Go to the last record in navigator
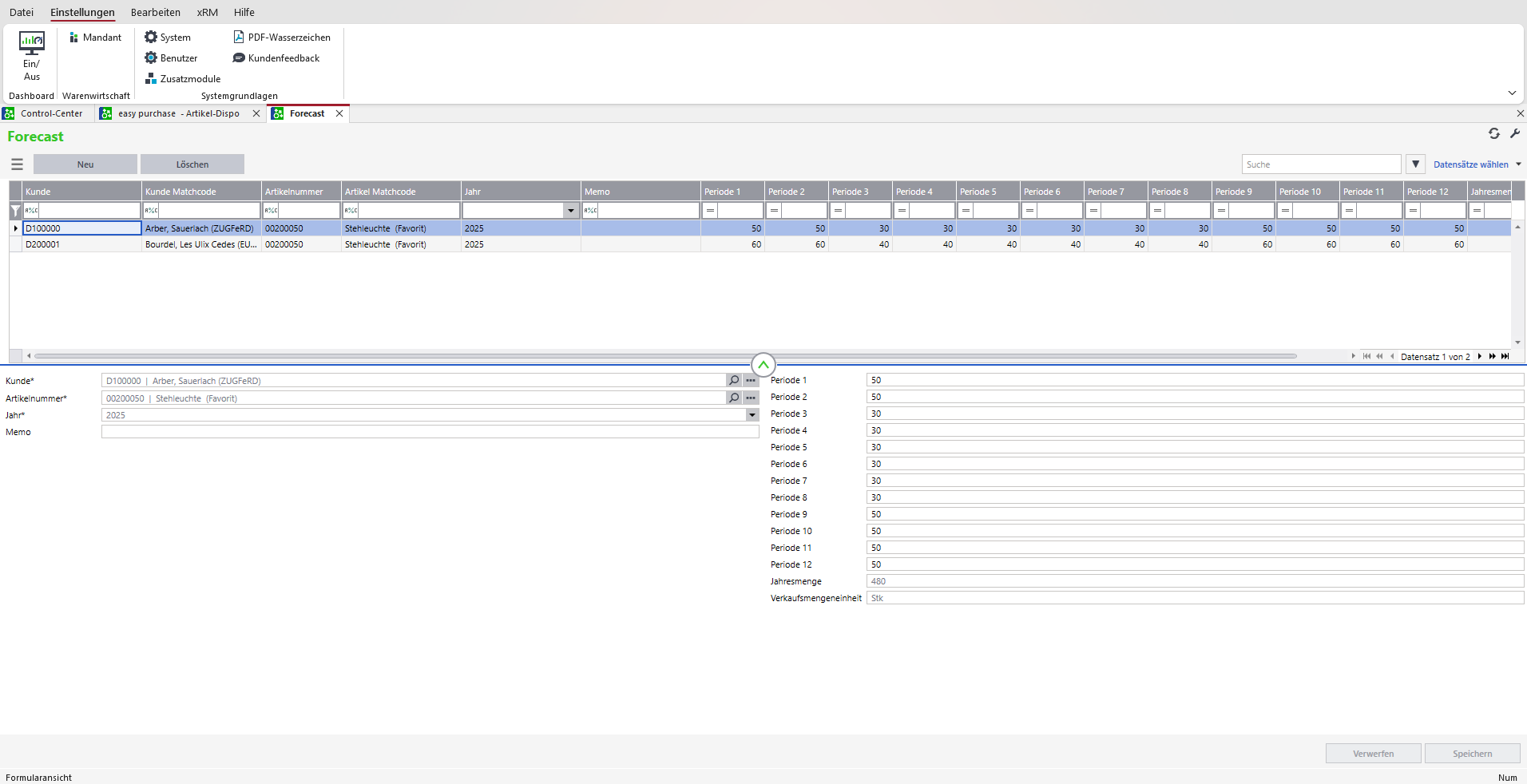 (1505, 357)
